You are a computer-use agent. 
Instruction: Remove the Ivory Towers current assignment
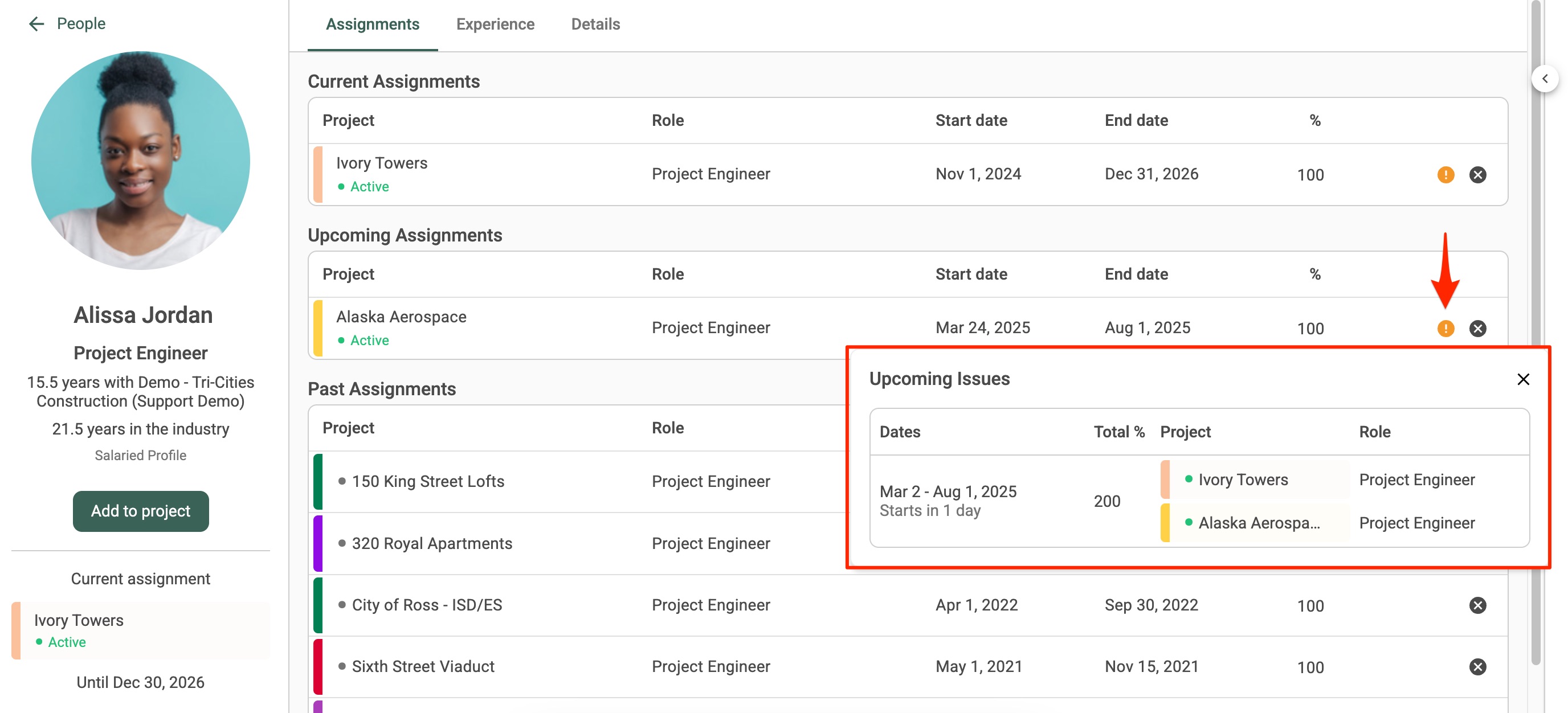pos(1477,175)
